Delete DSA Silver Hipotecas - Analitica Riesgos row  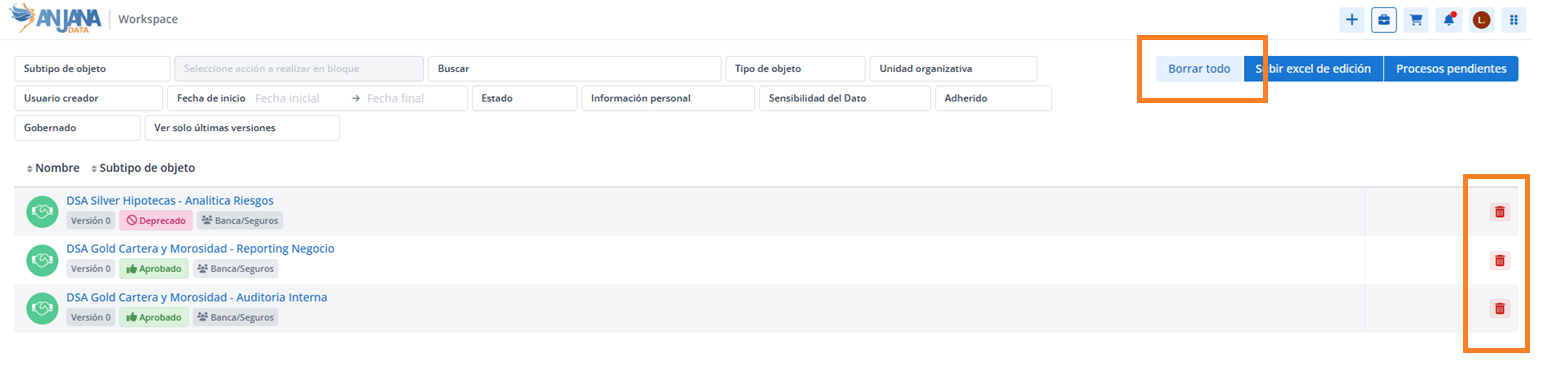click(x=1499, y=211)
